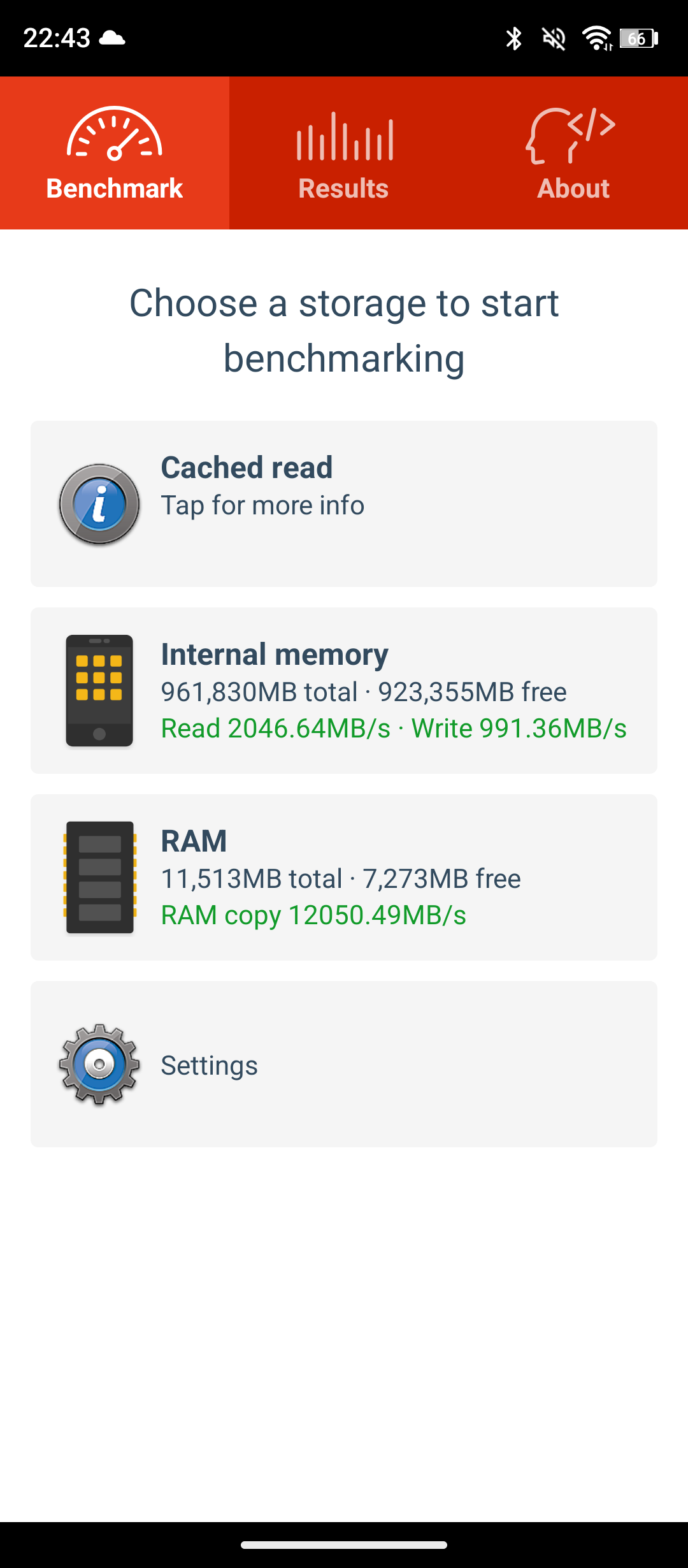Switch to the Results tab
The height and width of the screenshot is (1568, 688).
point(344,153)
